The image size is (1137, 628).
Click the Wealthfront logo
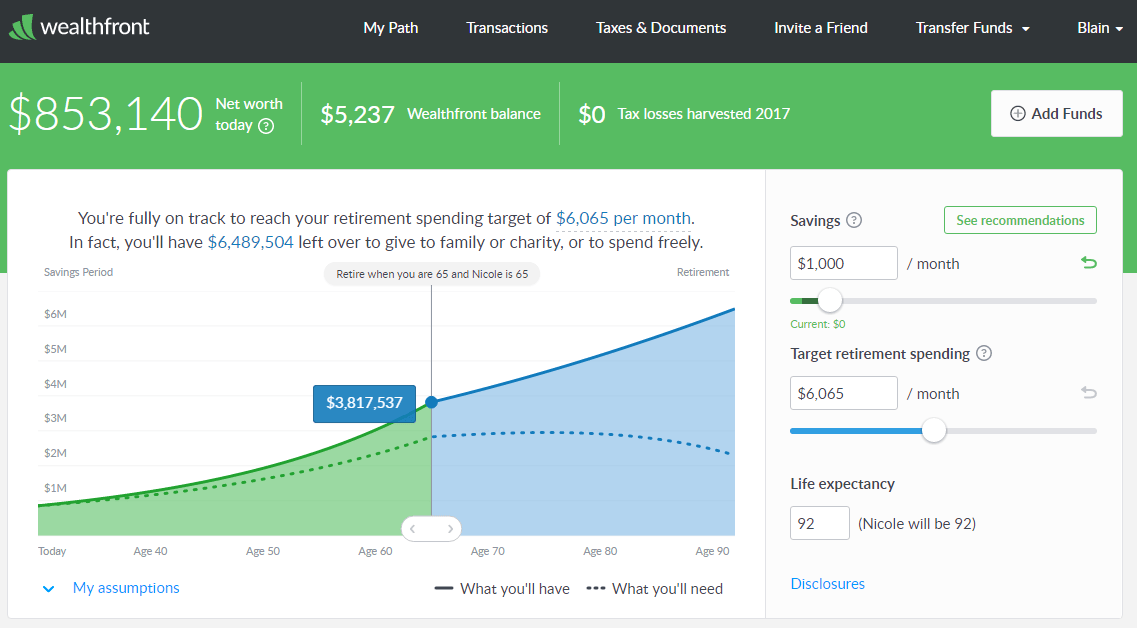(79, 28)
